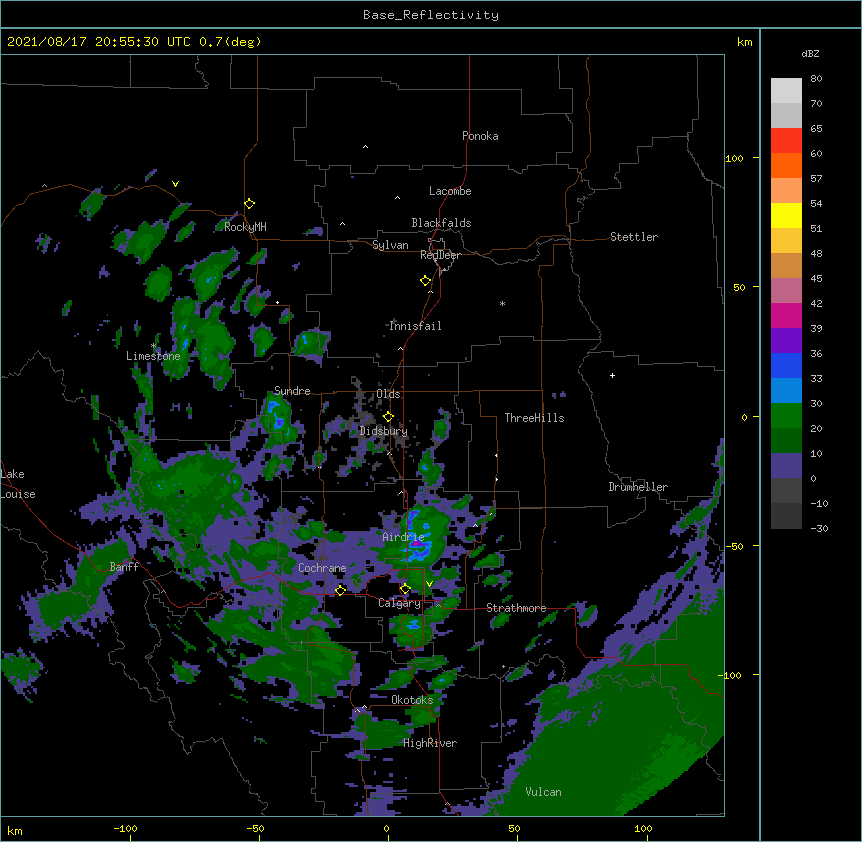Click the Sundre city label

[x=292, y=391]
